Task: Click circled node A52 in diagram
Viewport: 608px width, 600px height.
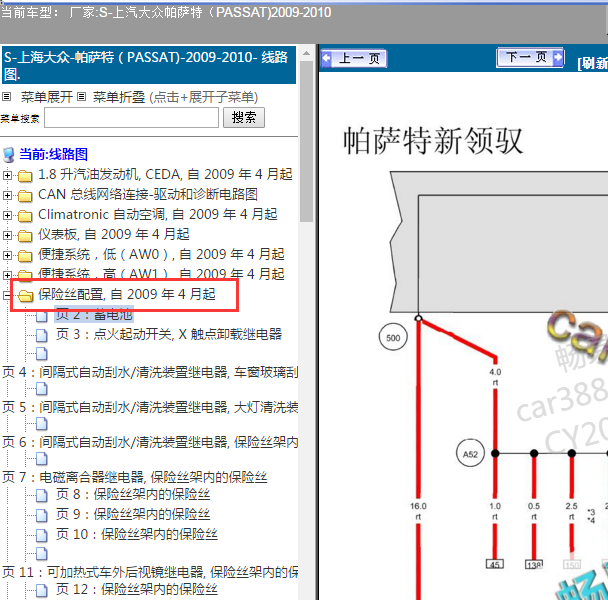Action: 470,453
